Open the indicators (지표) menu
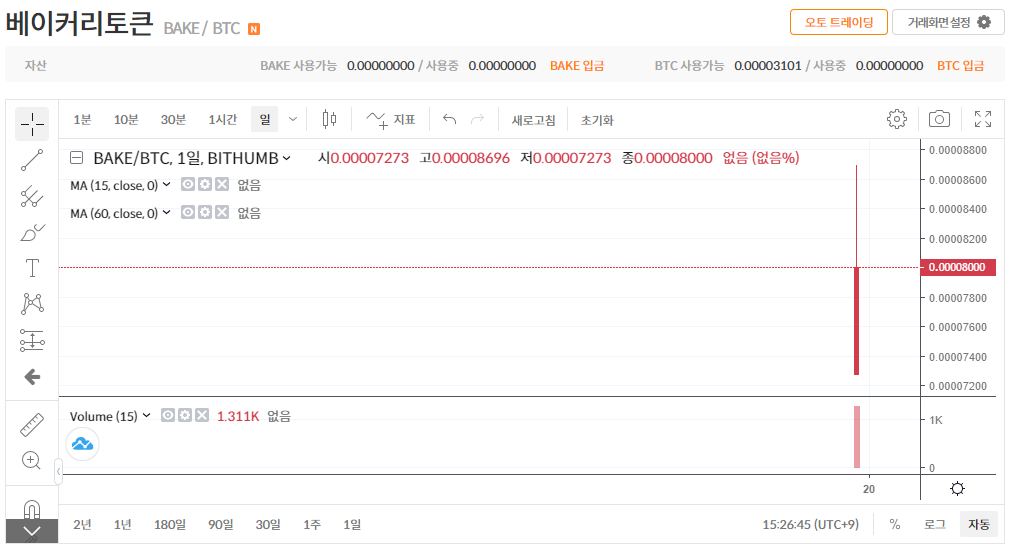 (x=390, y=119)
